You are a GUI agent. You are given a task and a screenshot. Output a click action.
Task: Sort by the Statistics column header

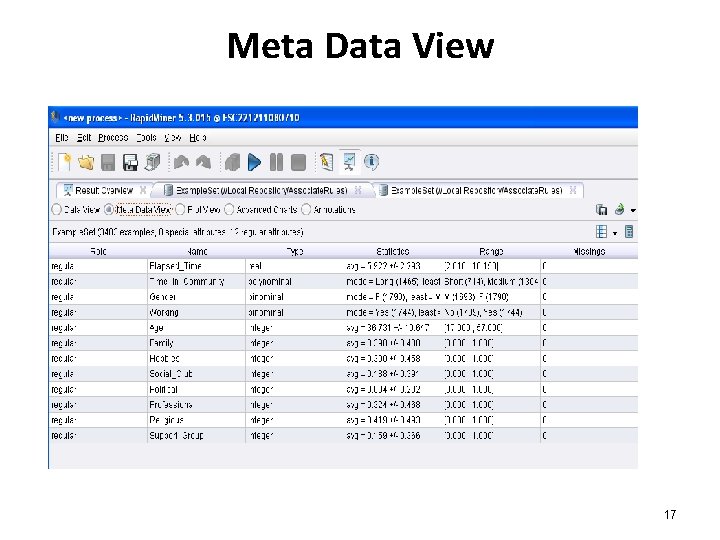(393, 252)
